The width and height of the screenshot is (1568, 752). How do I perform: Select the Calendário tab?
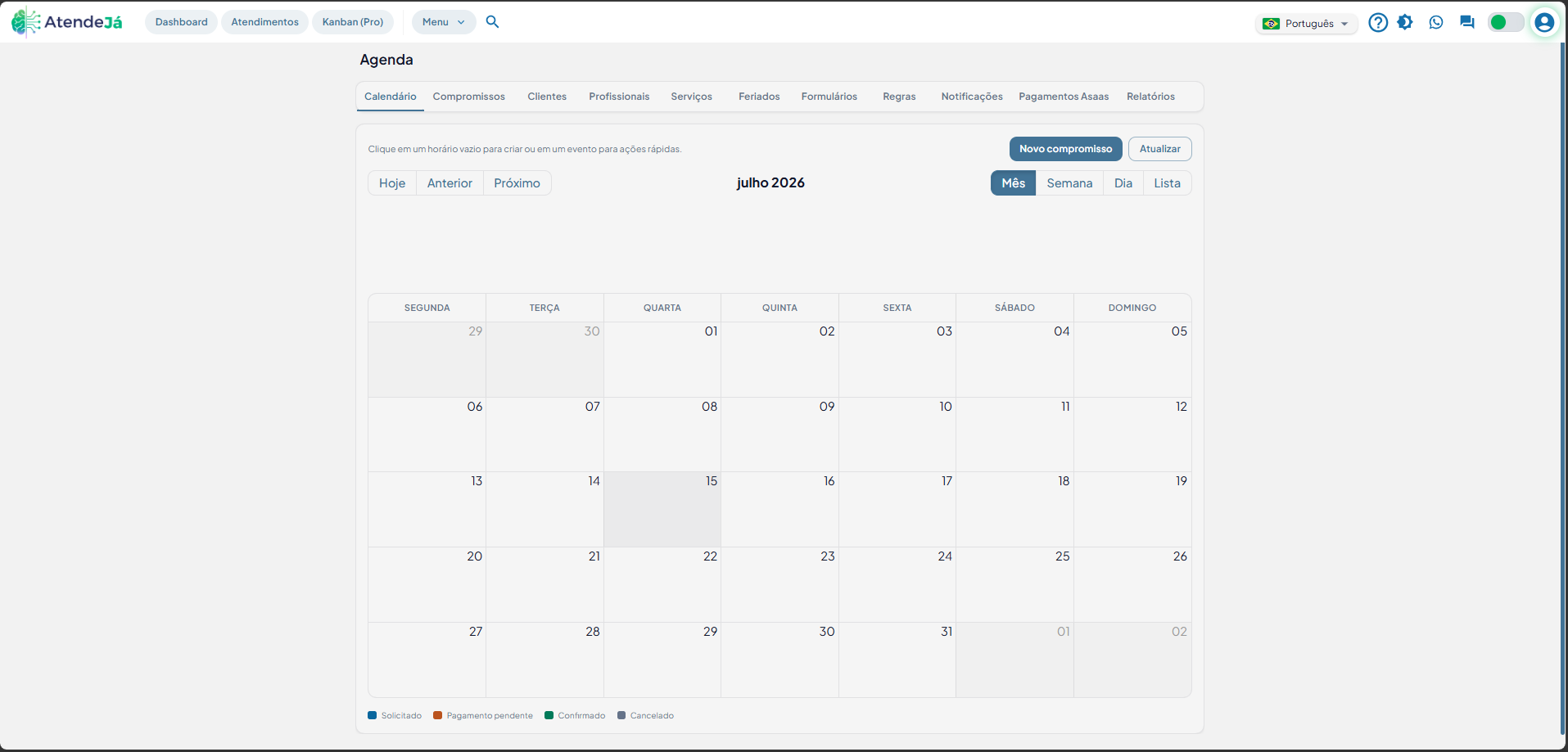pos(391,97)
